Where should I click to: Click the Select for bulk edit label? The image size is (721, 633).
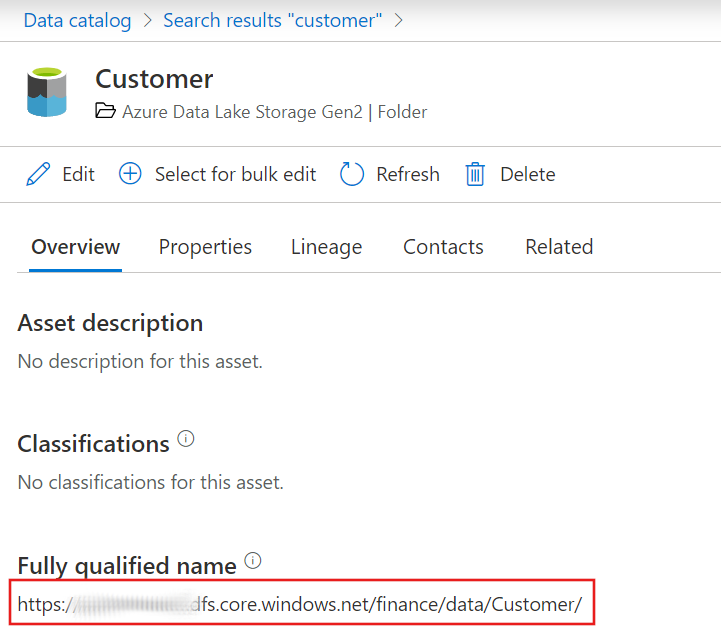click(x=235, y=175)
